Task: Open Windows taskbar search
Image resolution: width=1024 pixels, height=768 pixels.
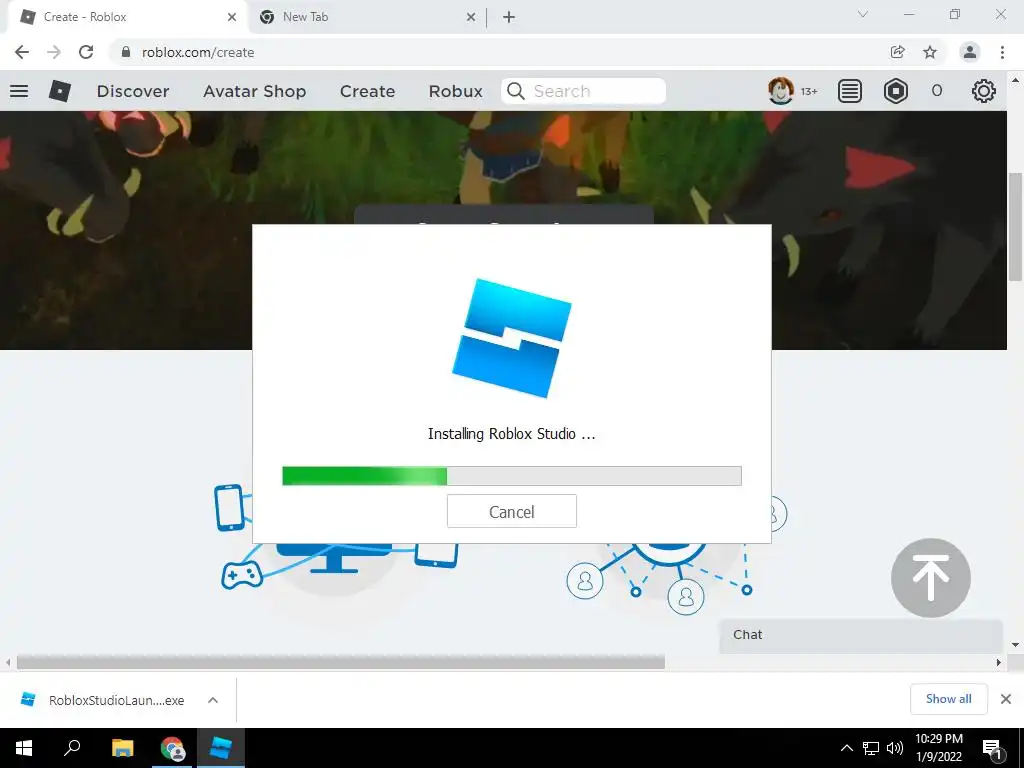Action: (72, 748)
